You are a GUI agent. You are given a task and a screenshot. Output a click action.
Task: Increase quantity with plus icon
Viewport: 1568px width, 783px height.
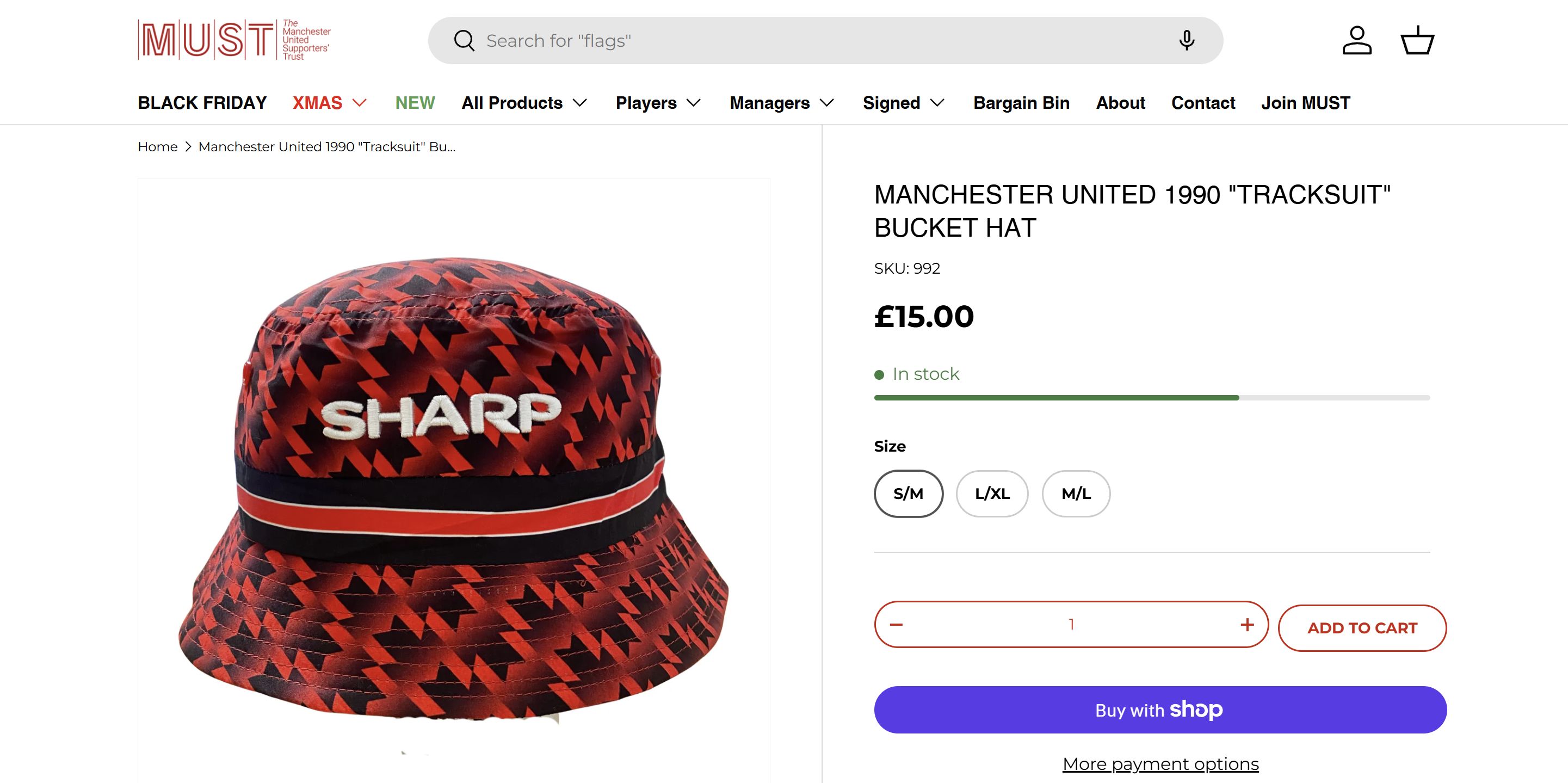pyautogui.click(x=1246, y=625)
